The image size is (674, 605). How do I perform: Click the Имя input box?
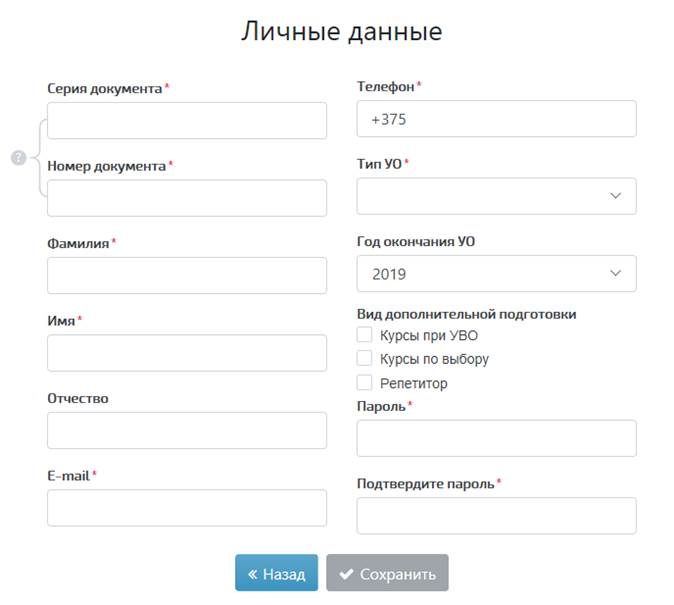[187, 353]
